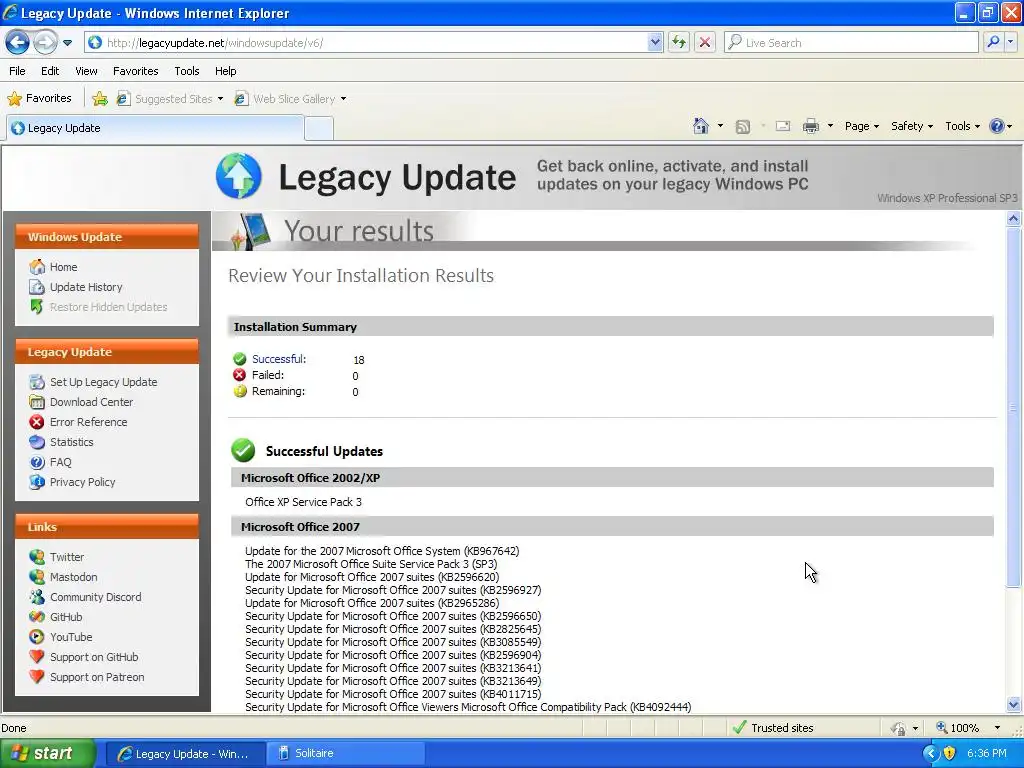Image resolution: width=1024 pixels, height=768 pixels.
Task: Click the Support on Patreon heart icon
Action: click(37, 677)
